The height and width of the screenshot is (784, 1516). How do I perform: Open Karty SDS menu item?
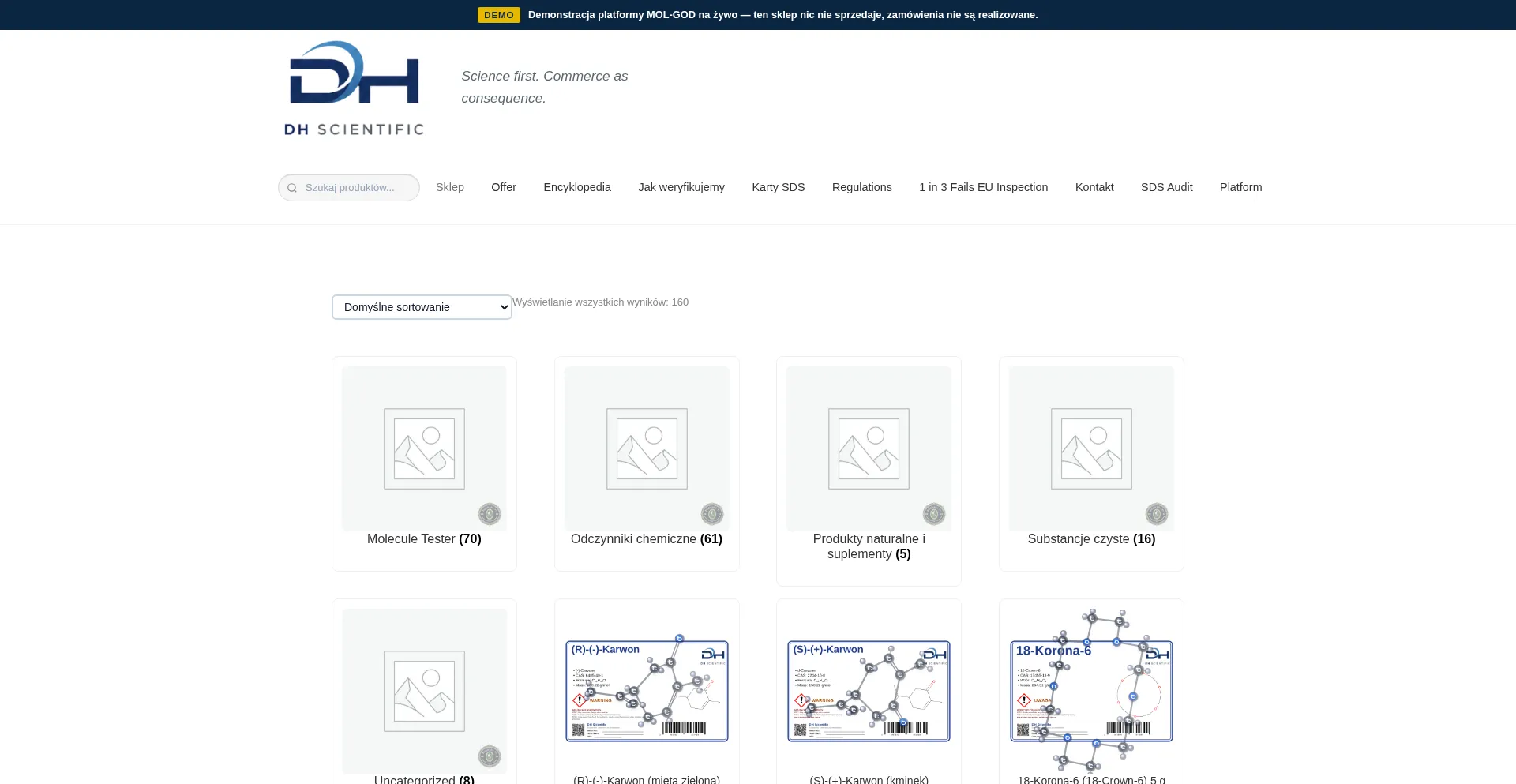[779, 187]
